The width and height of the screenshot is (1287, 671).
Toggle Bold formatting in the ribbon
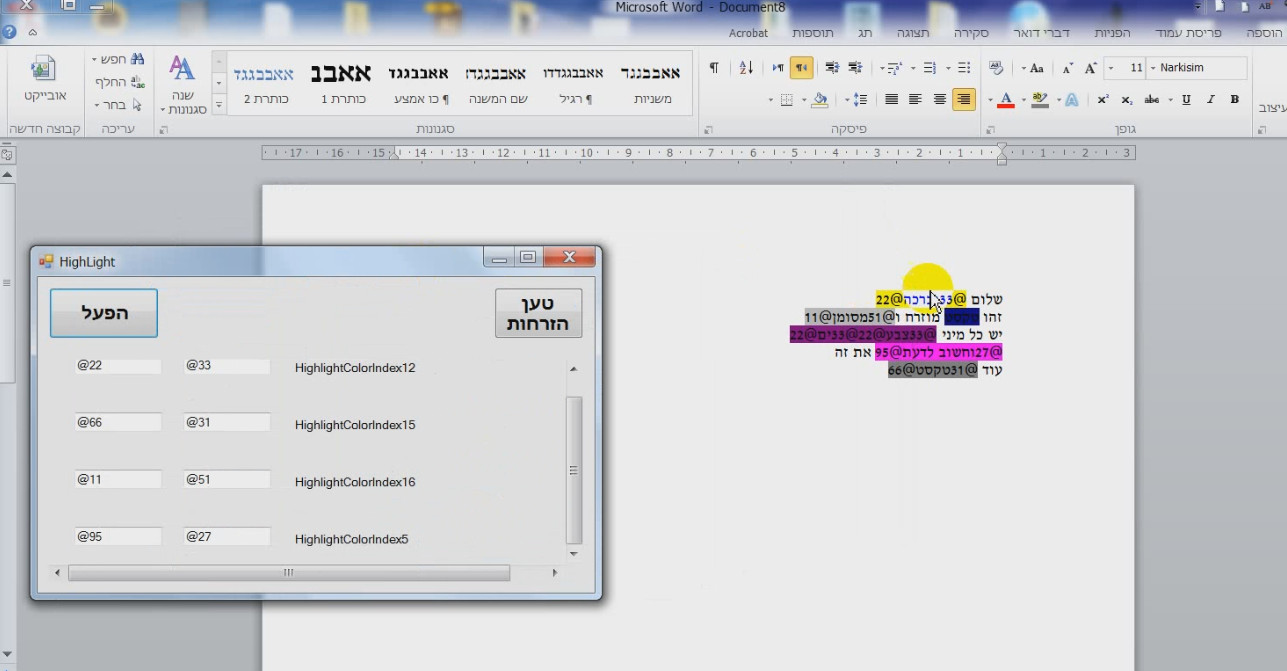point(1235,100)
